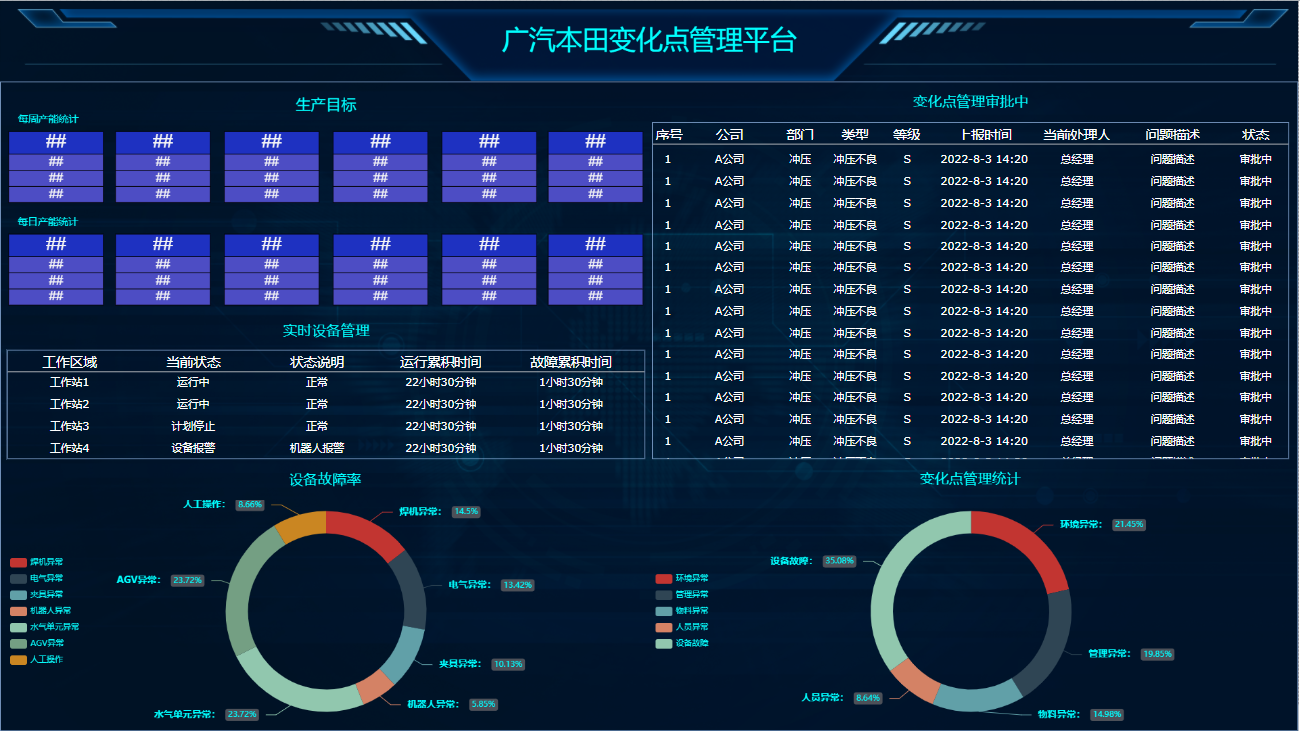This screenshot has height=731, width=1300.
Task: Click 问题描述 column header
Action: (x=1173, y=135)
